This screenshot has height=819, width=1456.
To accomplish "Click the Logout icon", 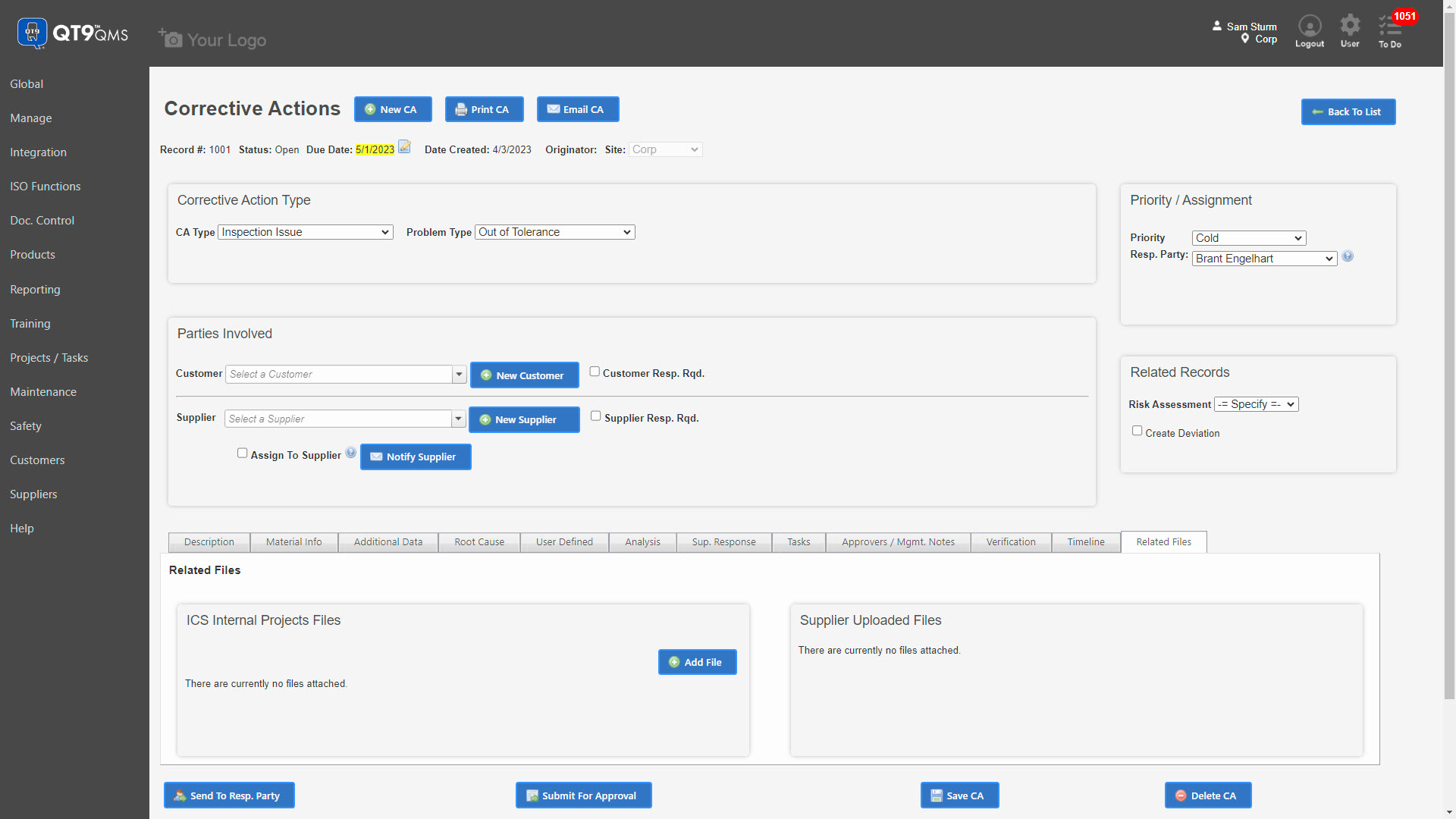I will tap(1310, 27).
